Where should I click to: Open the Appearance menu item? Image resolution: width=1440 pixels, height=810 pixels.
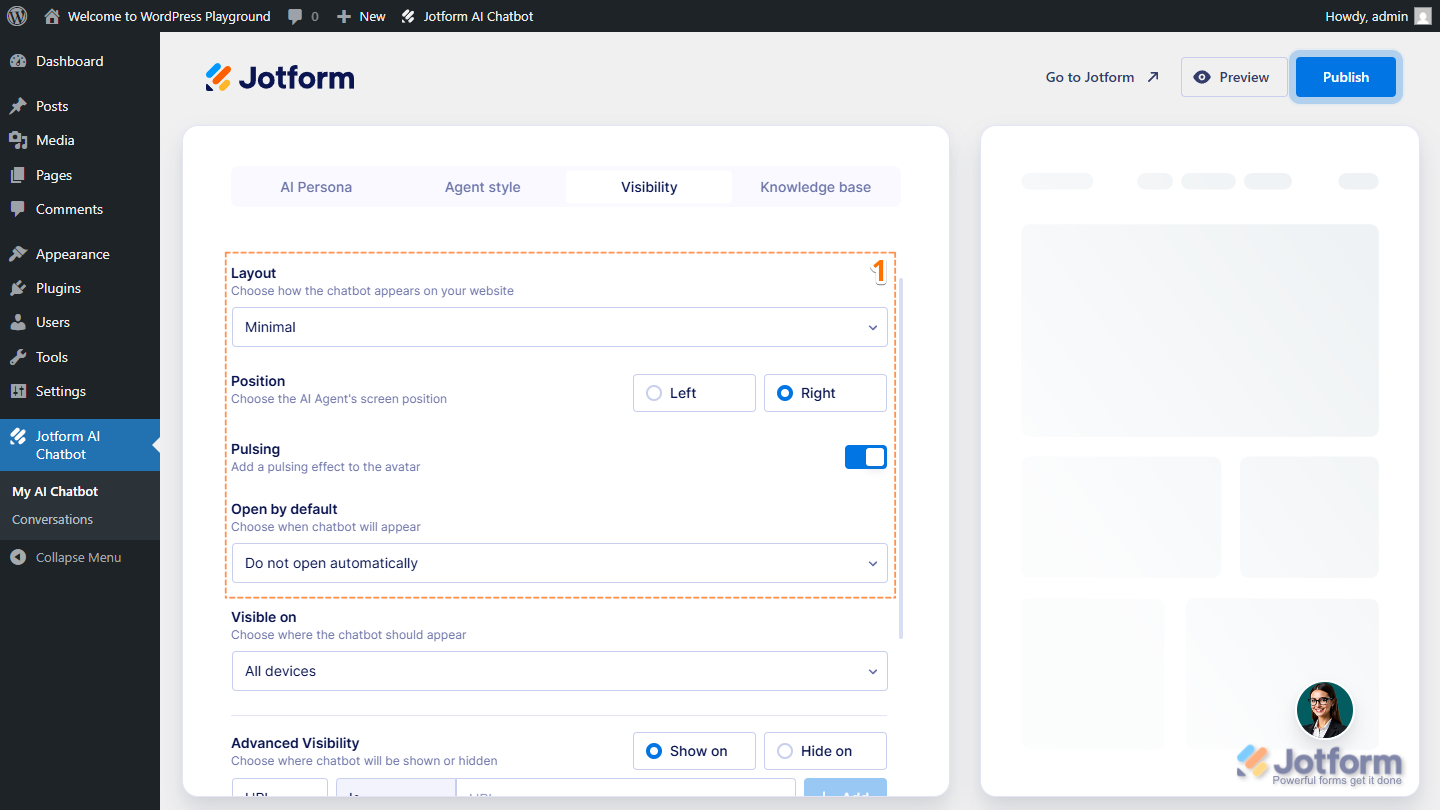pyautogui.click(x=80, y=254)
